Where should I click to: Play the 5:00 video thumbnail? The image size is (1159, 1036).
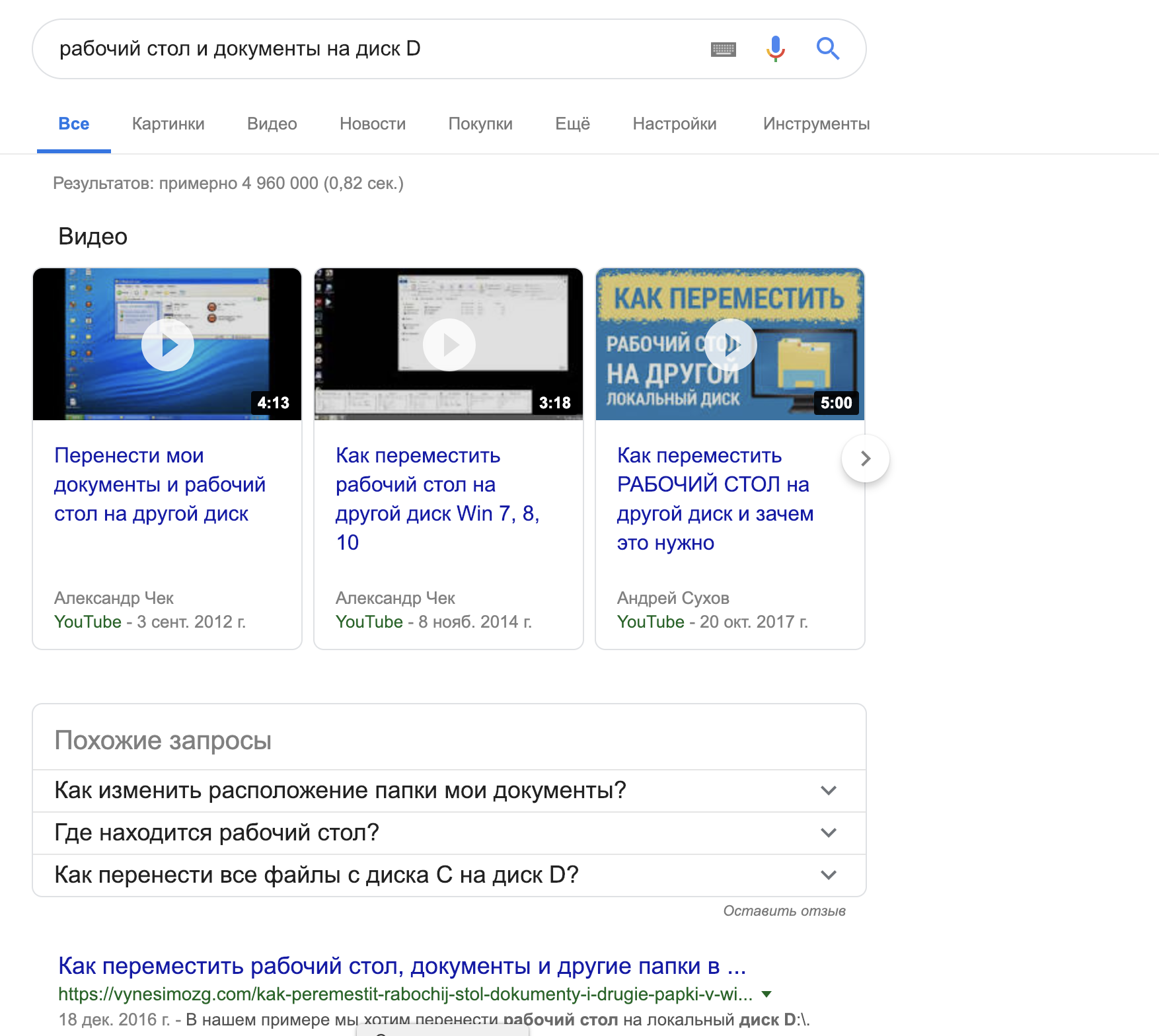point(730,344)
